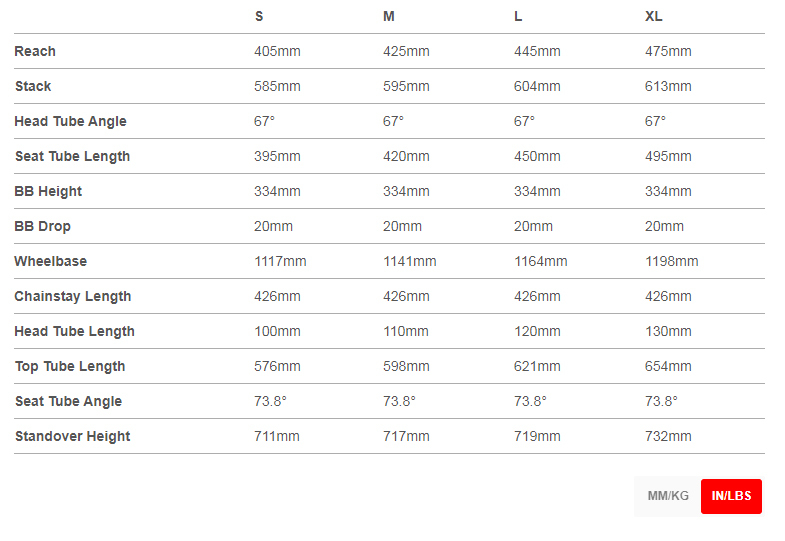Switch units to IN/LBS
Image resolution: width=785 pixels, height=541 pixels.
[731, 496]
